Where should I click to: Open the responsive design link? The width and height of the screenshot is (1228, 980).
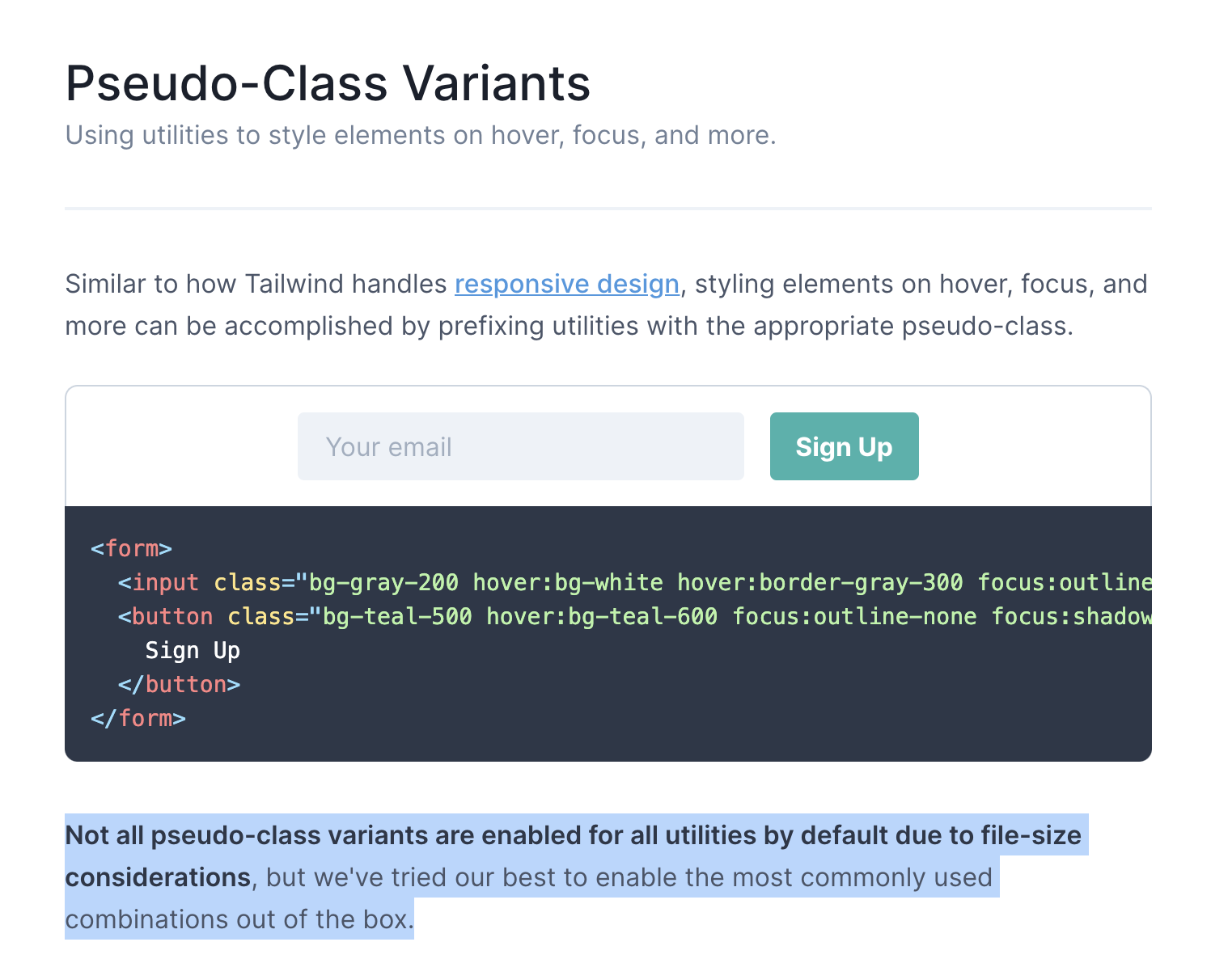click(566, 284)
